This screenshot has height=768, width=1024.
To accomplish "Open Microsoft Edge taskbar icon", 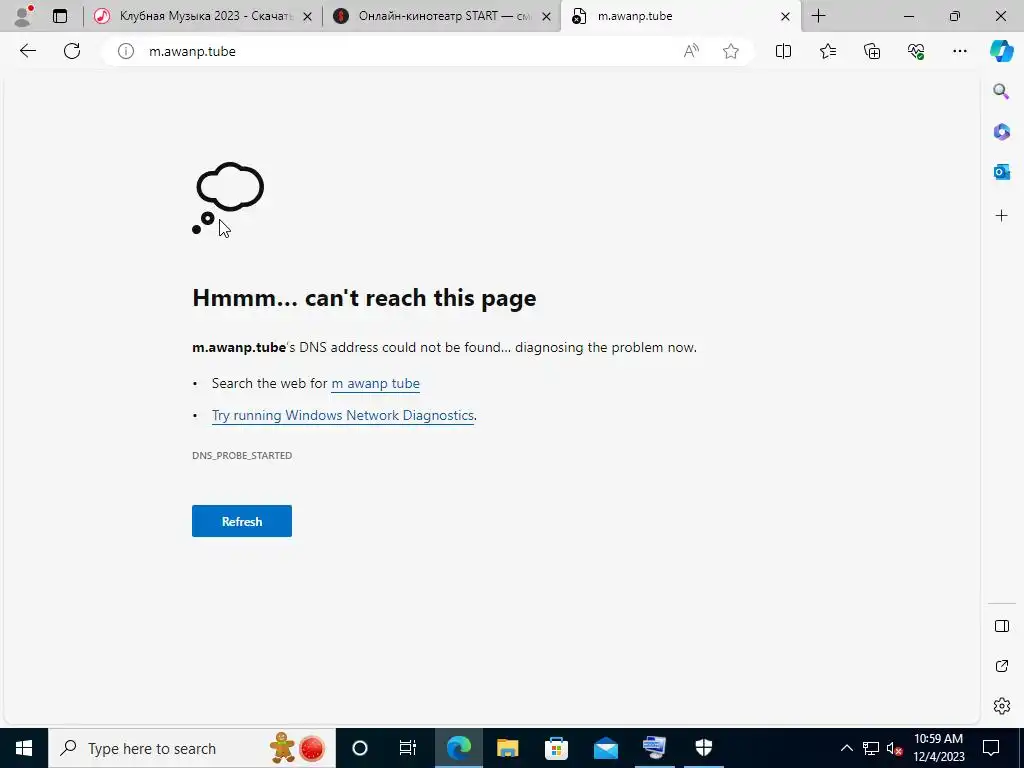I will click(x=458, y=748).
